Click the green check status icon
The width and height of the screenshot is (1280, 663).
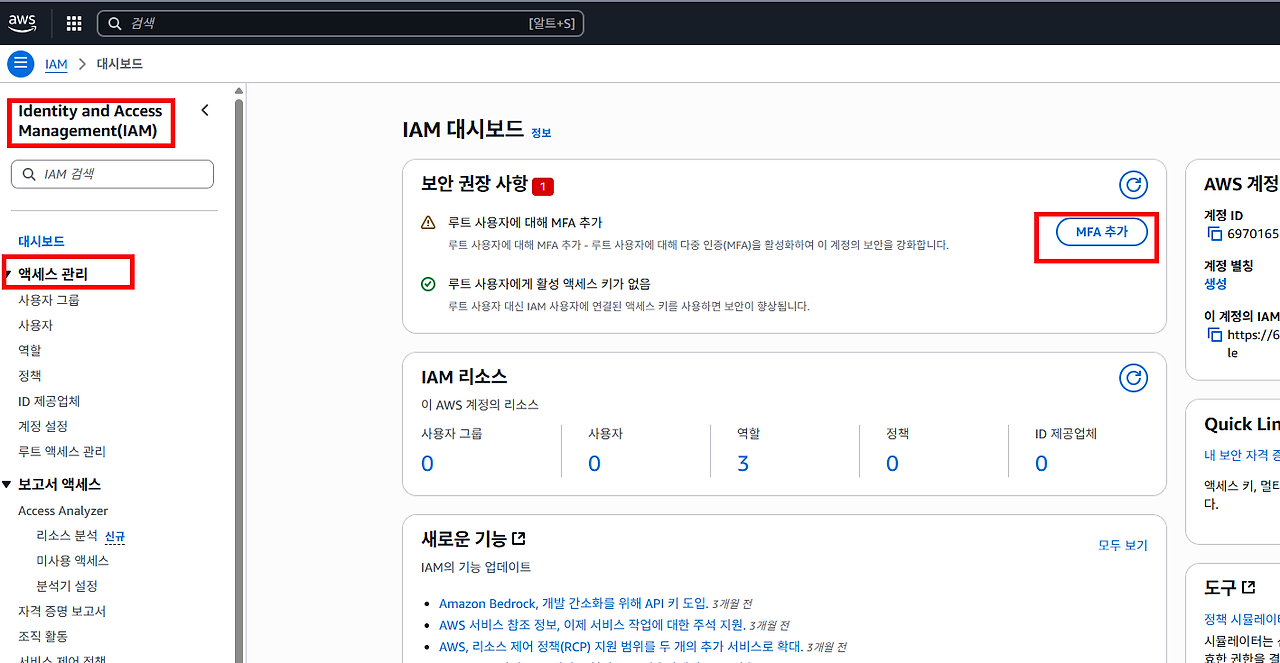click(x=428, y=284)
